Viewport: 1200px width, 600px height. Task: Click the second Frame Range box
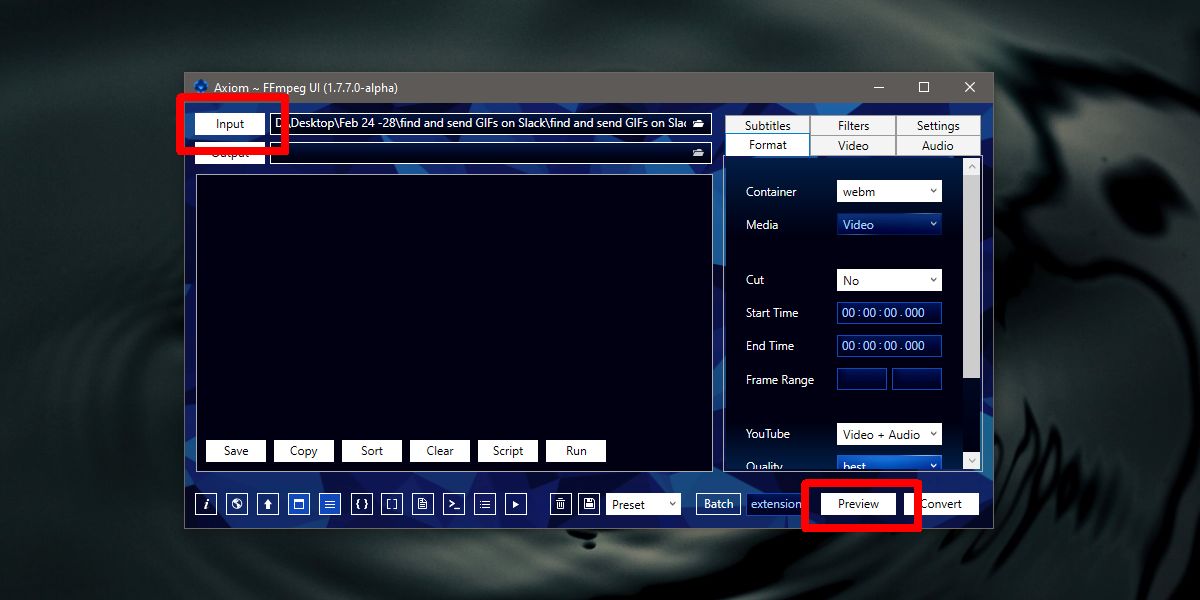click(x=917, y=379)
